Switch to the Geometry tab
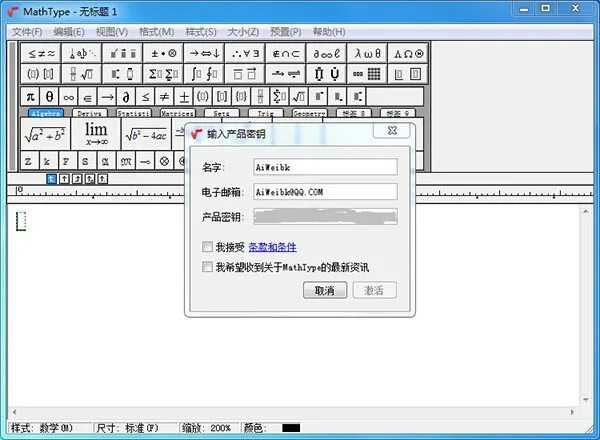This screenshot has width=600, height=440. 310,113
